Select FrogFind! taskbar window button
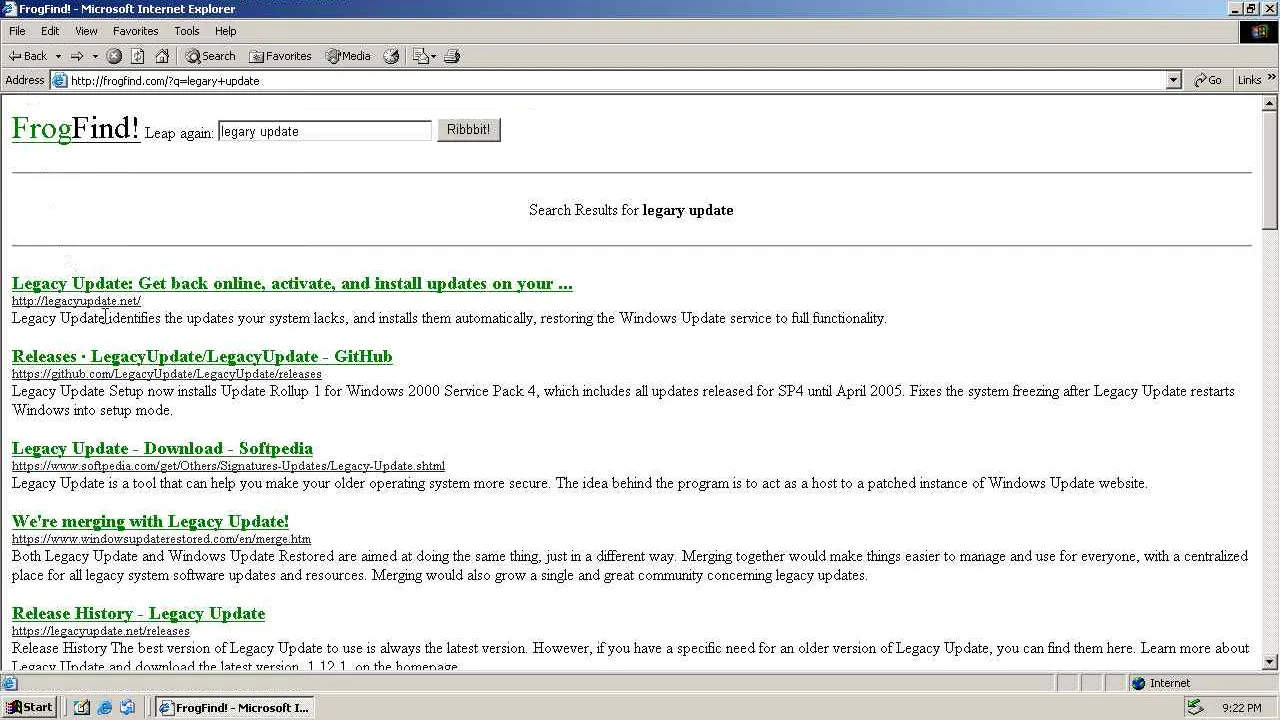The image size is (1280, 720). coord(234,707)
